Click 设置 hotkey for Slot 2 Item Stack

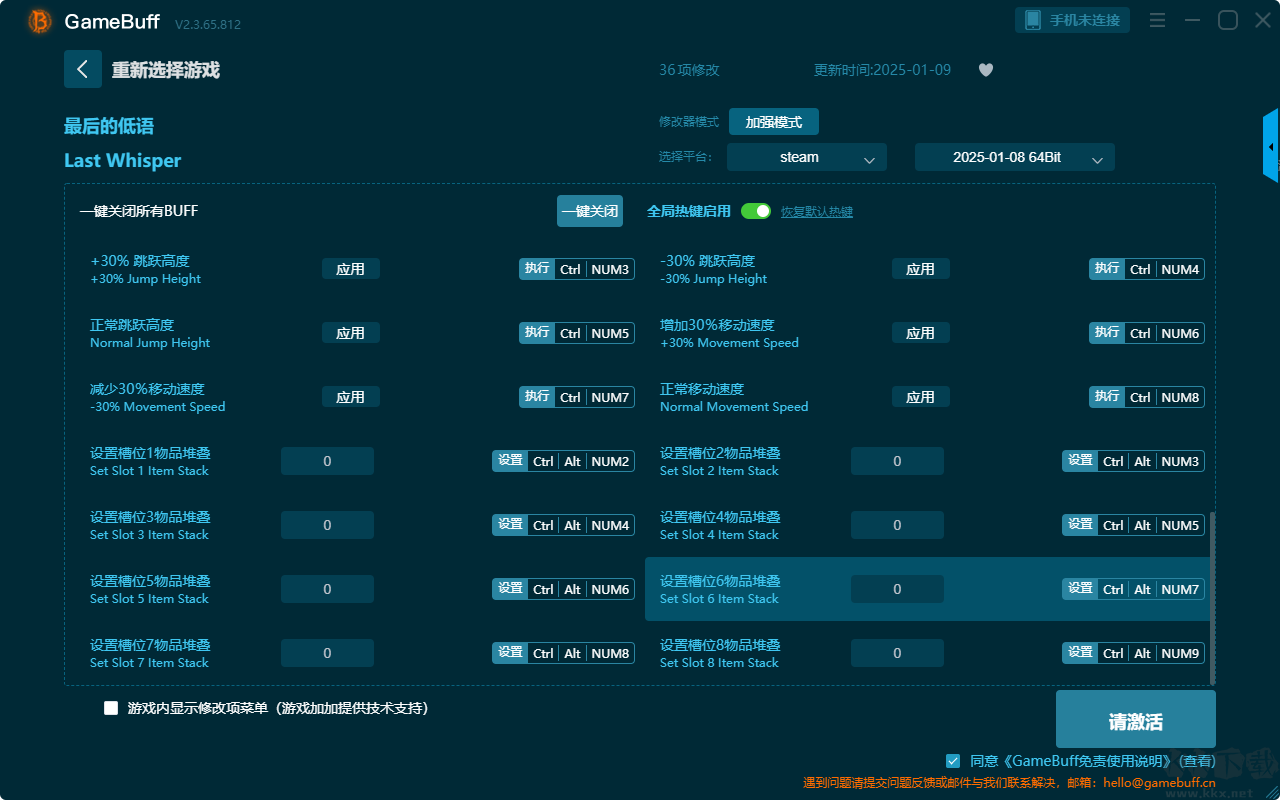(x=1080, y=461)
